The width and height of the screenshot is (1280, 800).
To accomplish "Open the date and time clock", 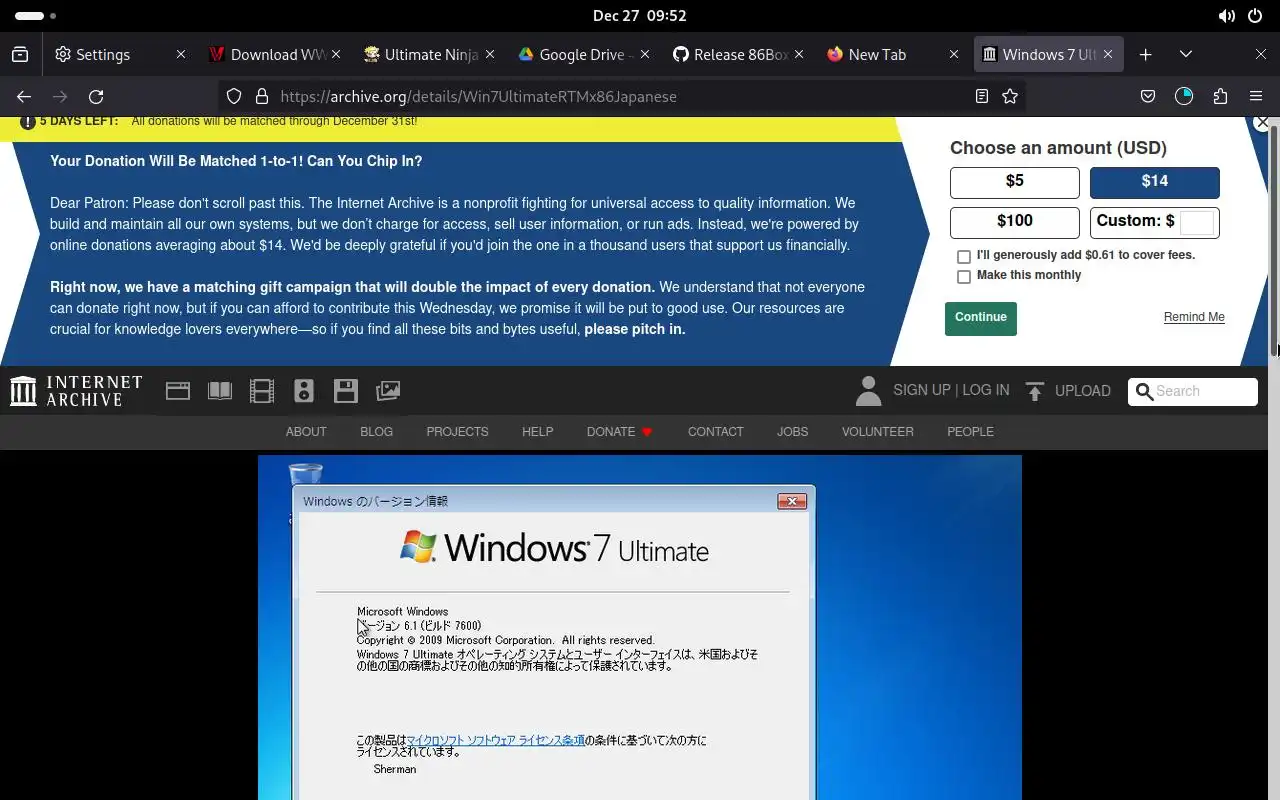I will coord(639,16).
